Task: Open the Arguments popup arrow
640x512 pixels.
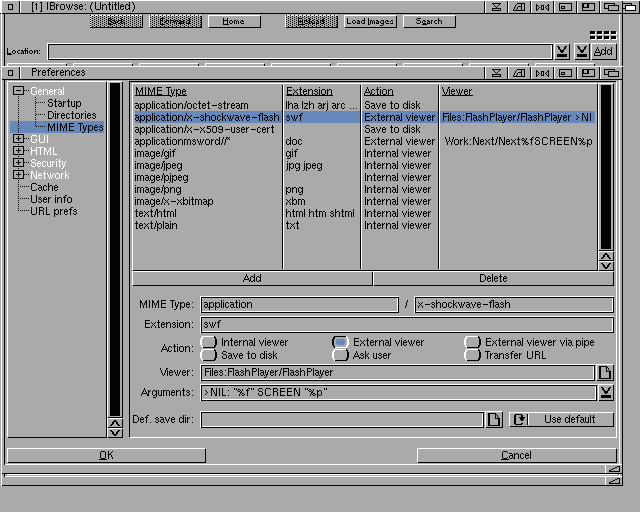Action: 605,393
